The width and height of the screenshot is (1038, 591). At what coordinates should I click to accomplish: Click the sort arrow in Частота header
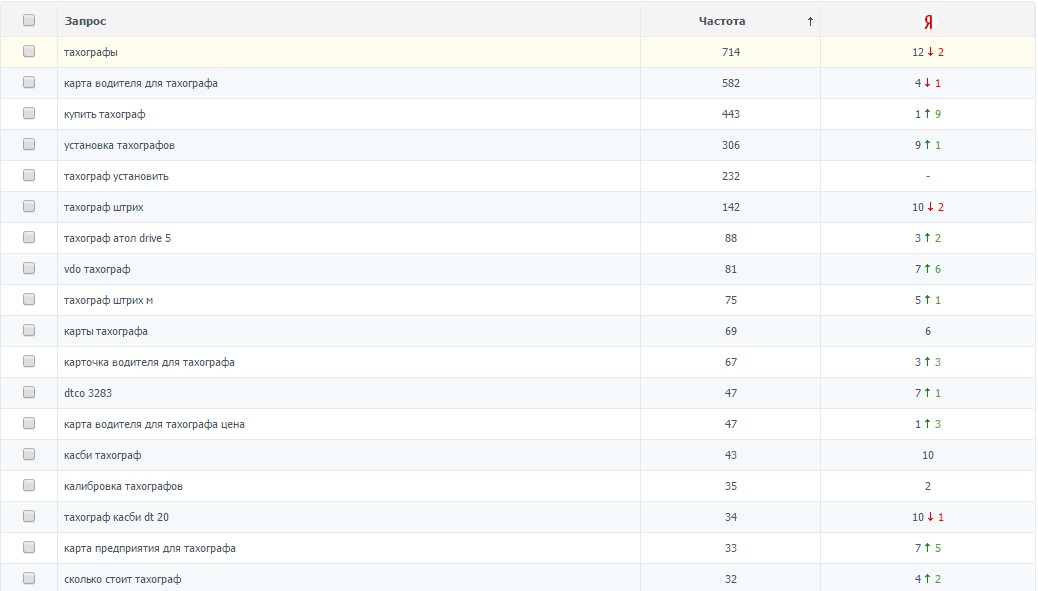(810, 21)
